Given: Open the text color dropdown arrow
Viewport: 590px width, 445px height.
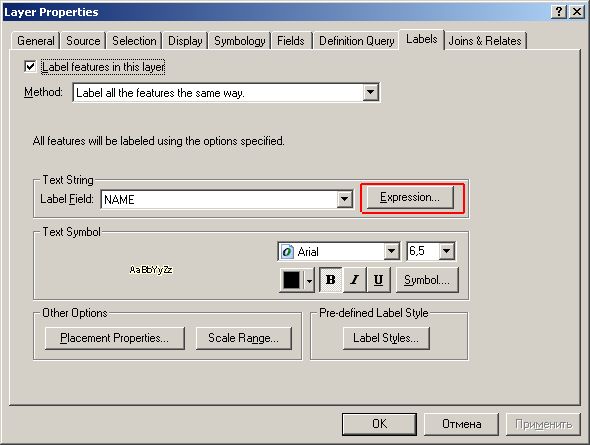Looking at the screenshot, I should pos(309,280).
